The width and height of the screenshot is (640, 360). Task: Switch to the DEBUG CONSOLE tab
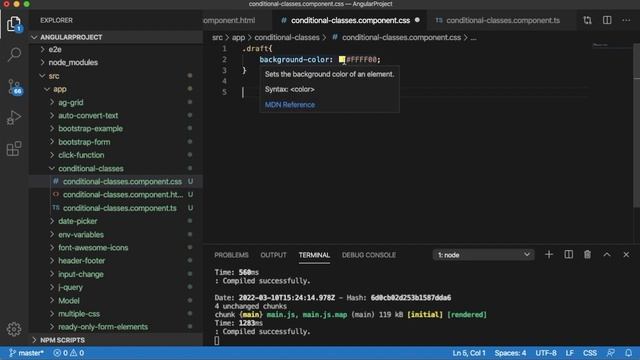tap(369, 255)
